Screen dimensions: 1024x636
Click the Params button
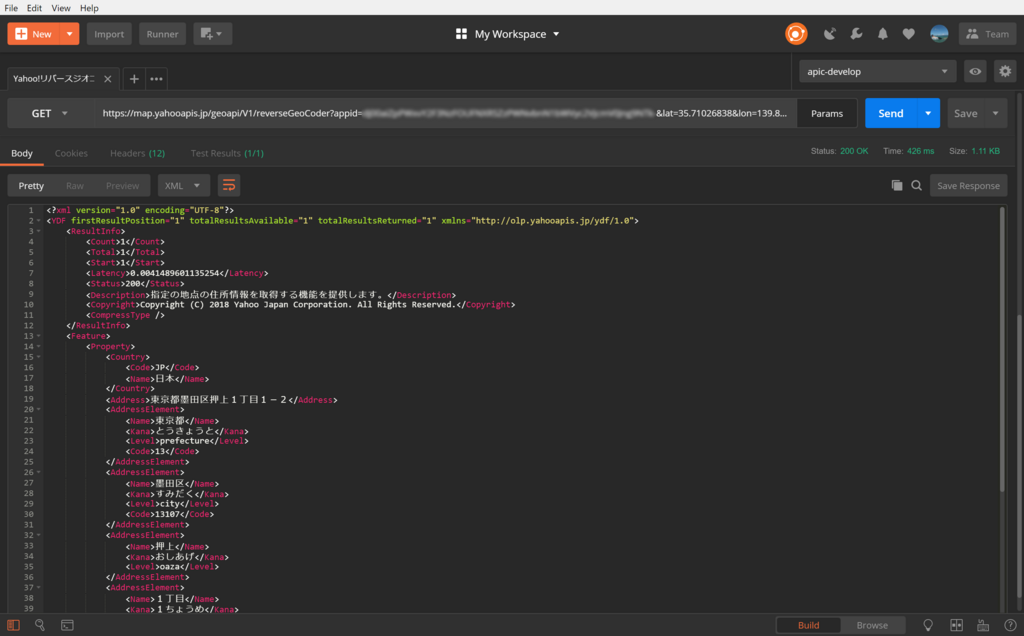[x=827, y=114]
